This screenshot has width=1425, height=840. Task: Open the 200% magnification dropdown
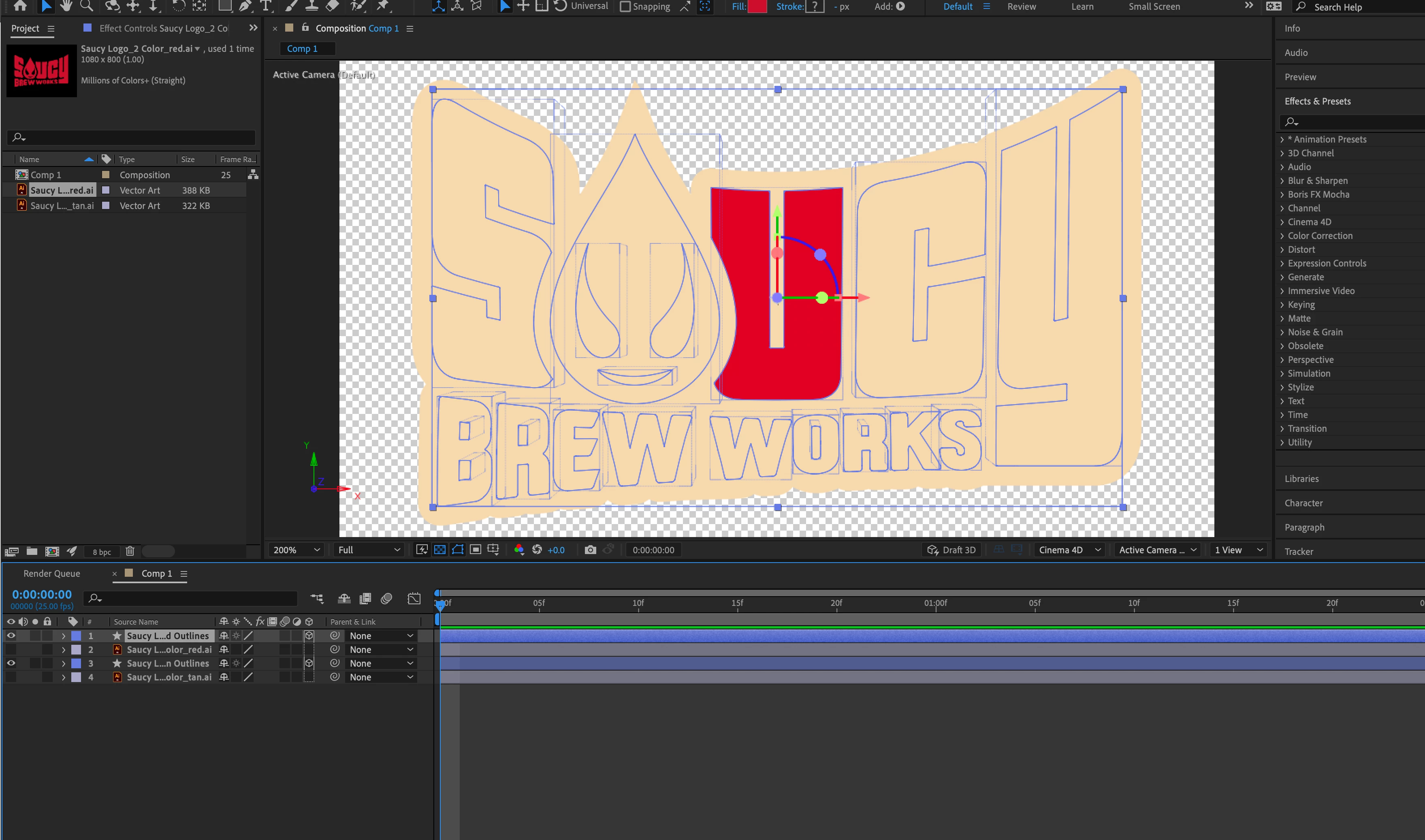297,550
